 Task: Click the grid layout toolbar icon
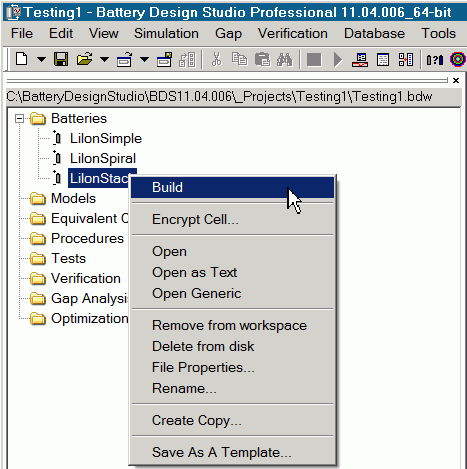coord(406,60)
